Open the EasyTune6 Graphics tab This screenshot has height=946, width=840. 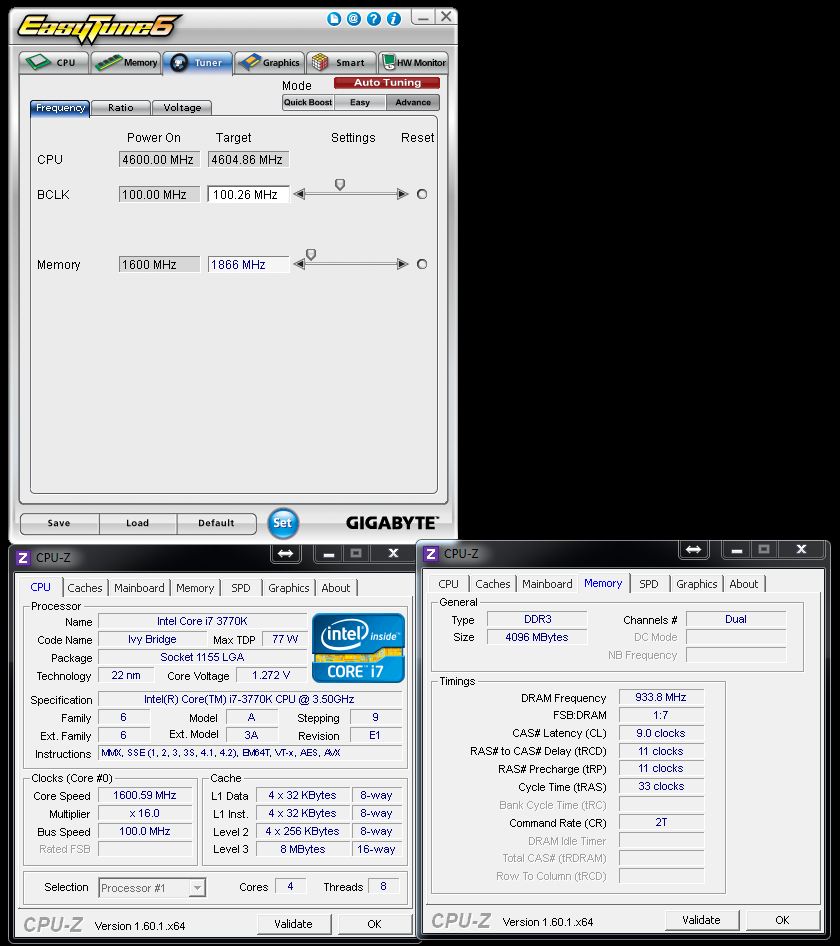pyautogui.click(x=269, y=62)
